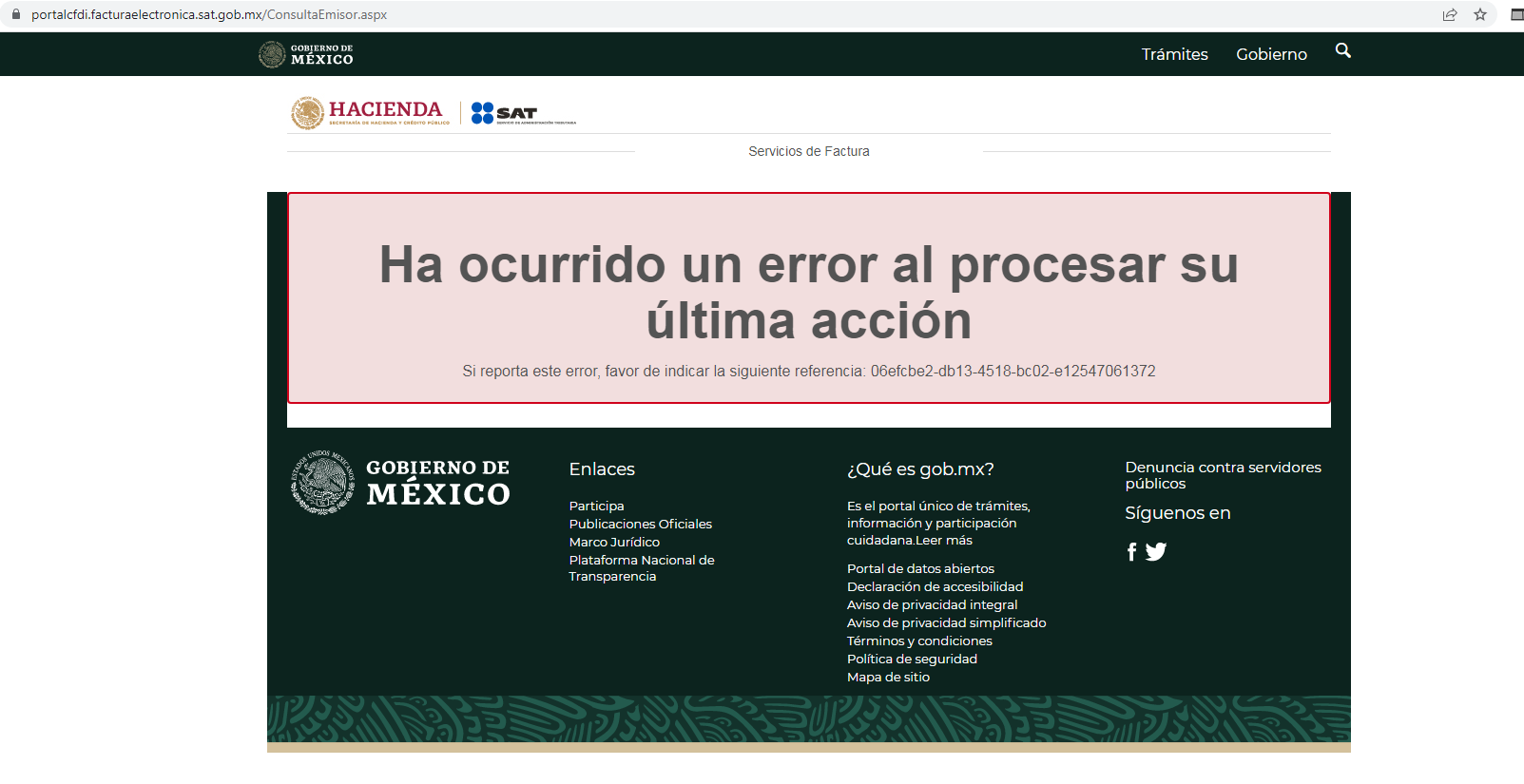Open Plataforma Nacional de Transparencia link
The height and width of the screenshot is (784, 1524).
pyautogui.click(x=642, y=568)
